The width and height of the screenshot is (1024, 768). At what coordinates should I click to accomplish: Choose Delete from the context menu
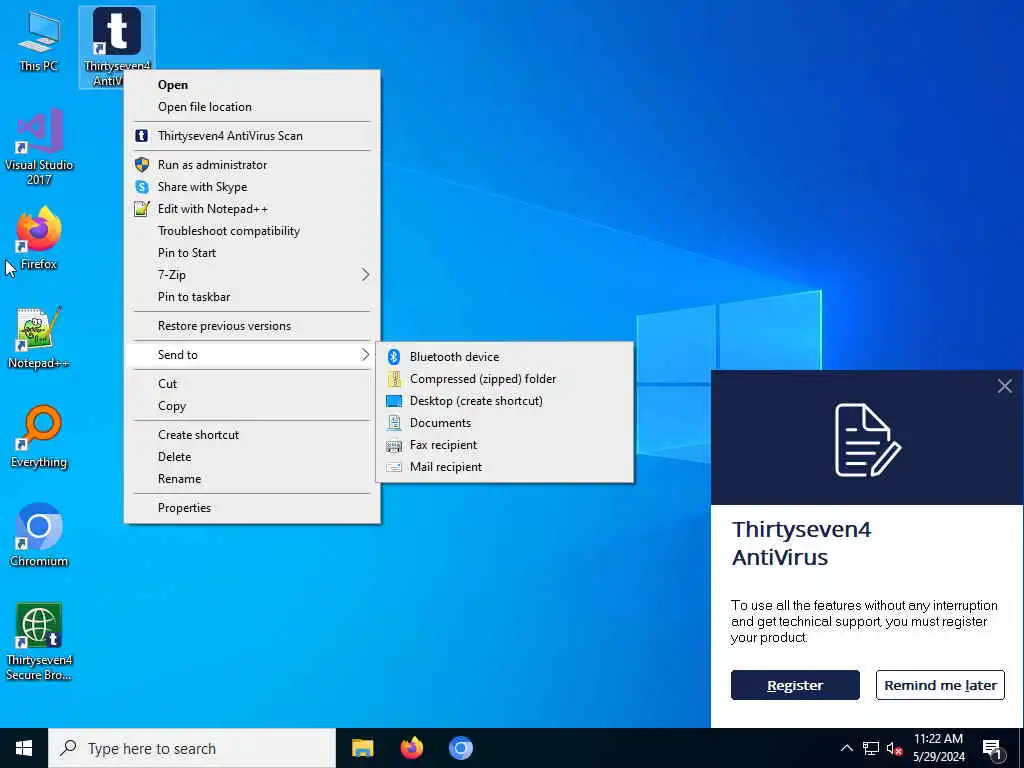[x=252, y=457]
